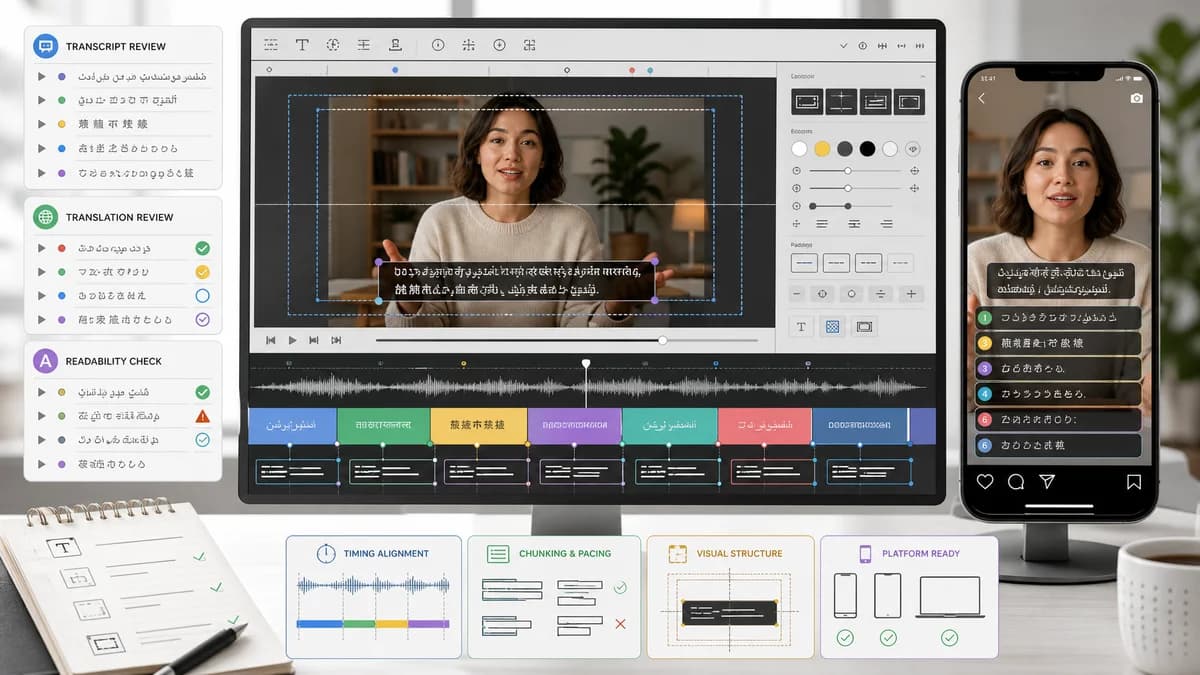1200x675 pixels.
Task: Select the Text tool in the editor toolbar
Action: point(301,45)
